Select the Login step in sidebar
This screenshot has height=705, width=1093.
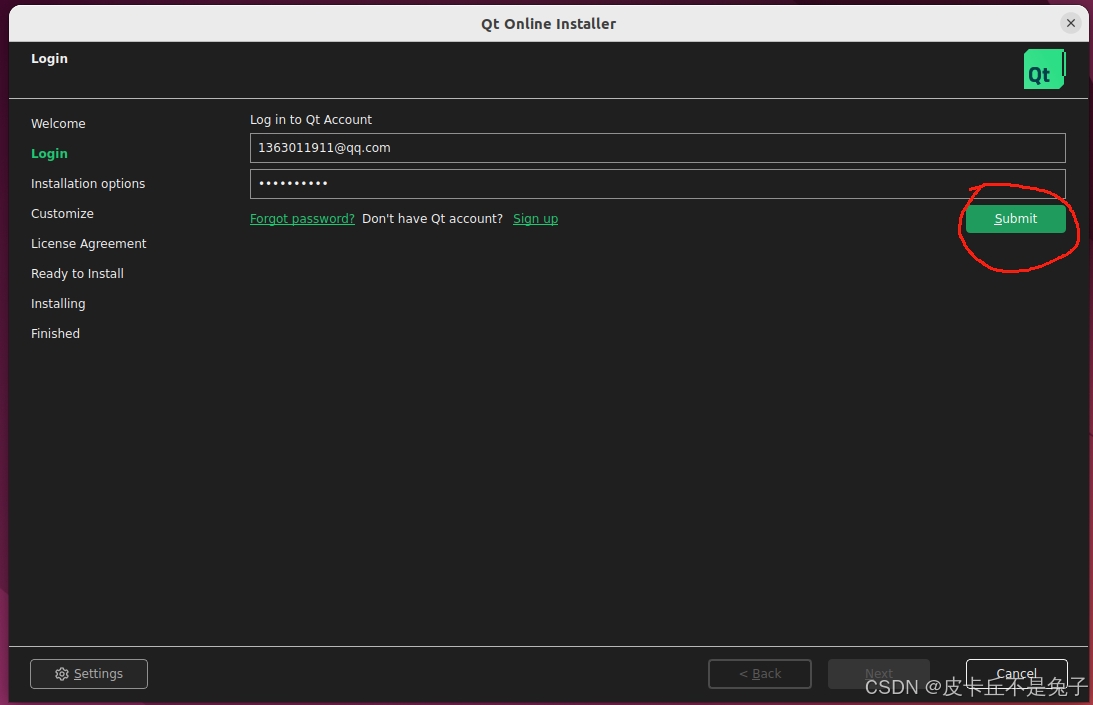(x=49, y=153)
